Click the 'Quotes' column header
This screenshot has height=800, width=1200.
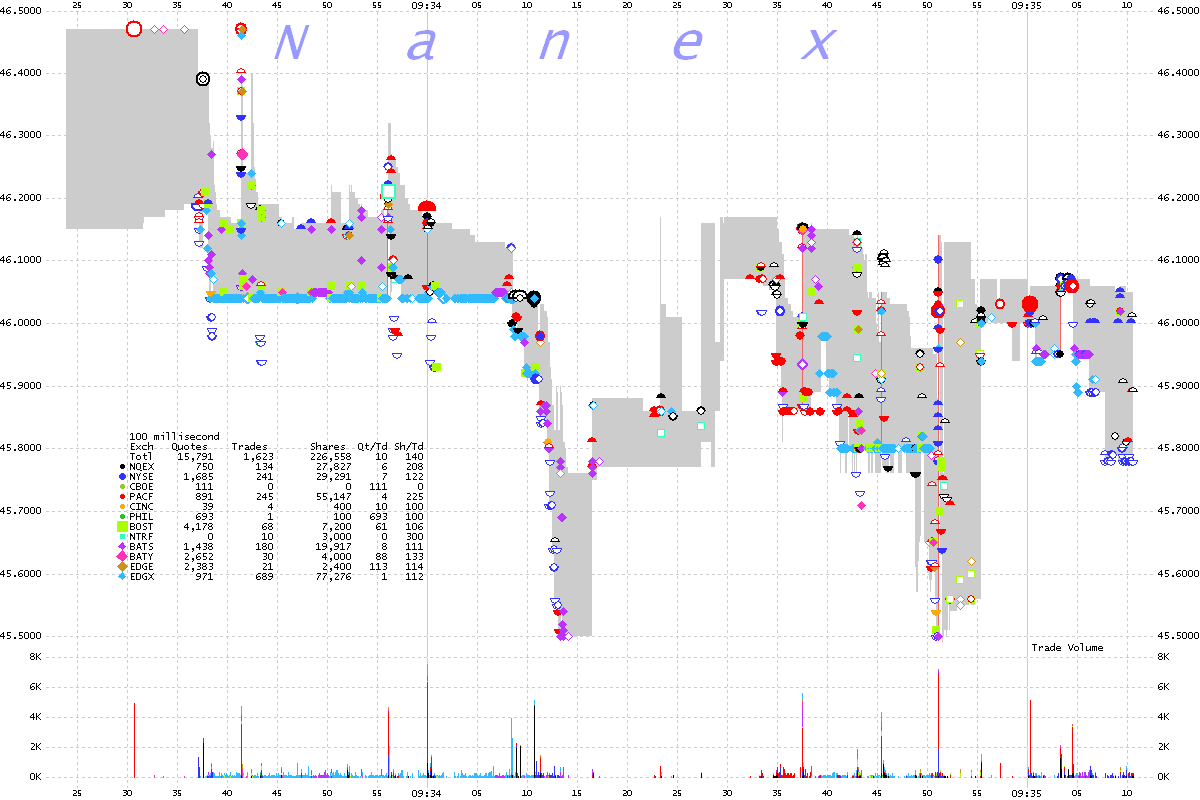pos(190,447)
